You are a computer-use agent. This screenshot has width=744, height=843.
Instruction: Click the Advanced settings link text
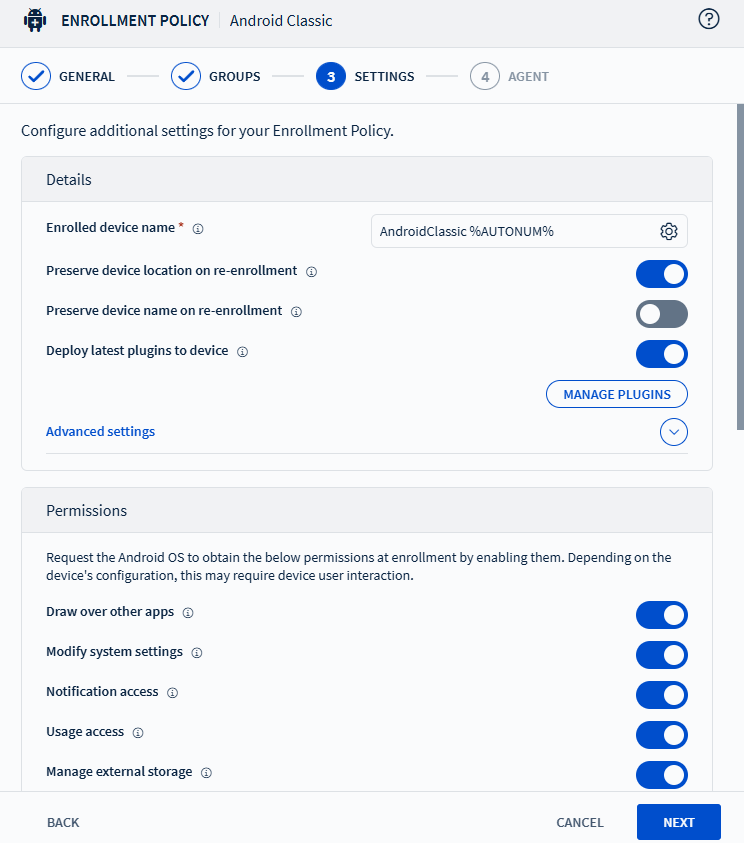[x=100, y=432]
